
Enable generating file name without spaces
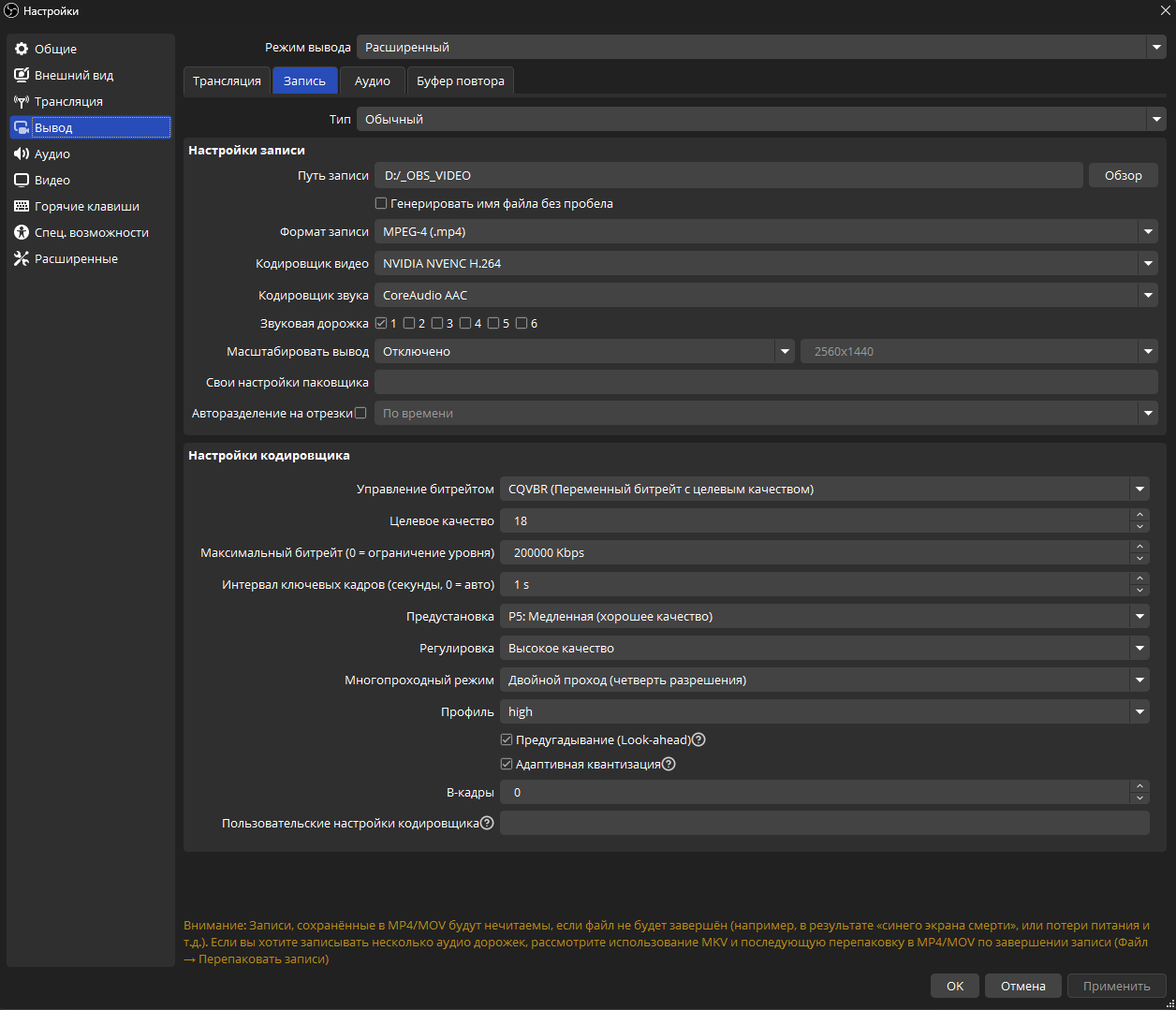[381, 203]
